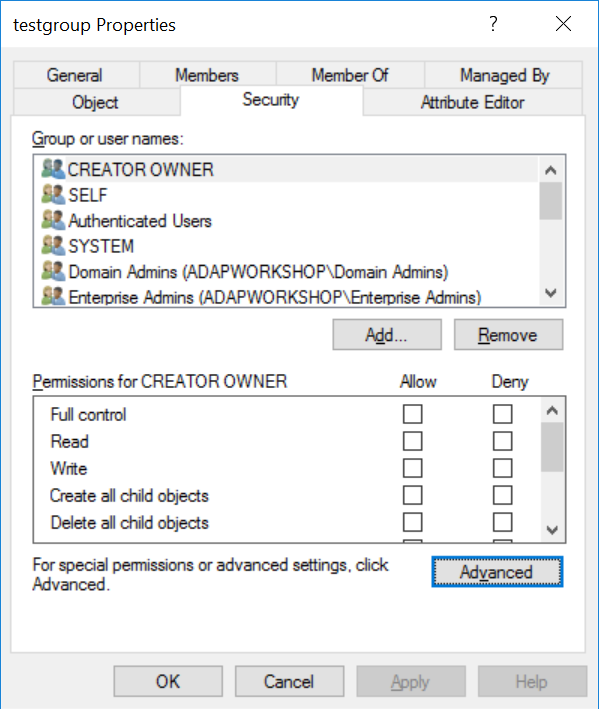Viewport: 600px width, 709px height.
Task: Click the question mark help icon
Action: click(x=493, y=25)
